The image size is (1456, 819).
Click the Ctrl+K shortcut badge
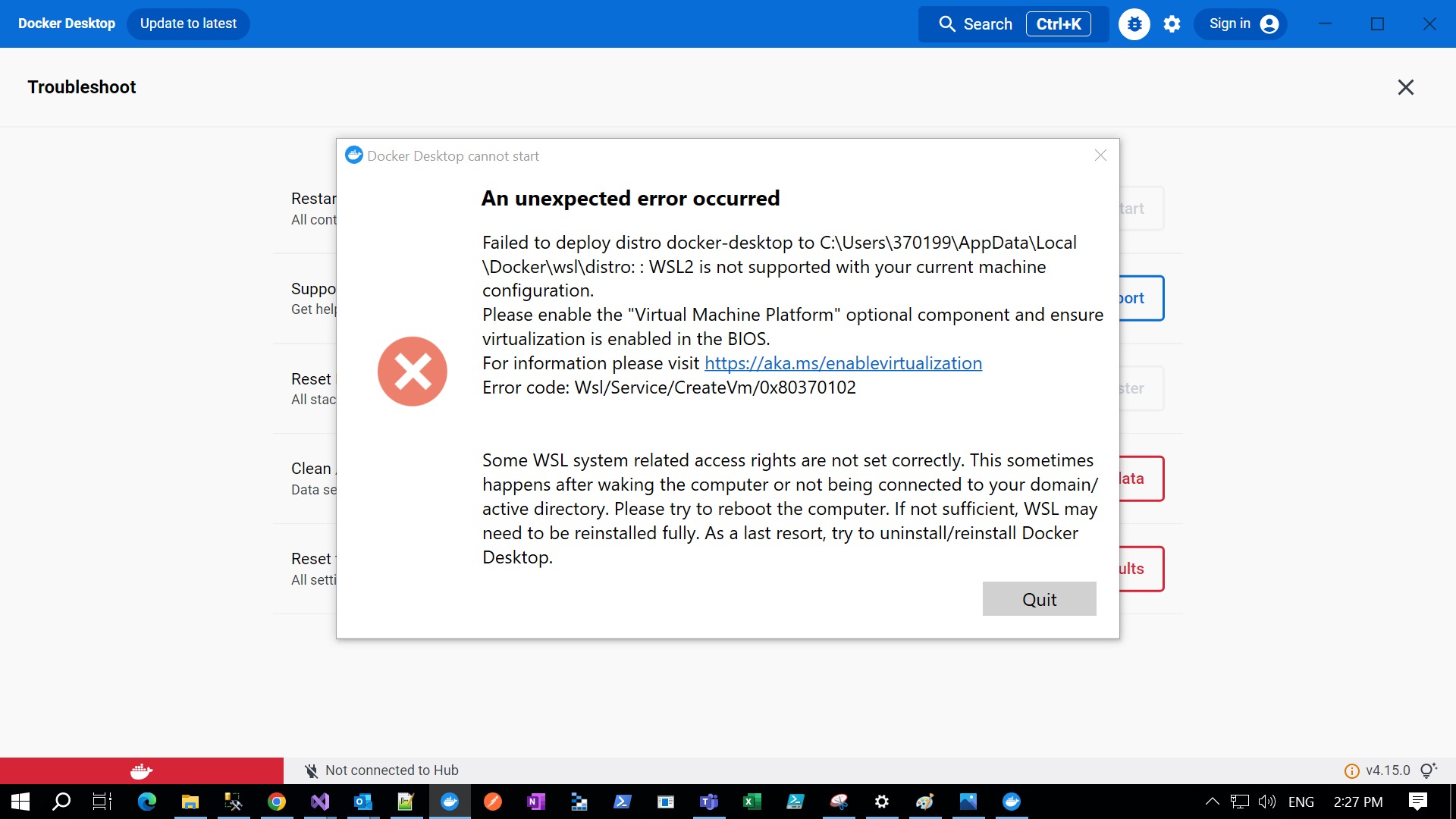(x=1059, y=24)
